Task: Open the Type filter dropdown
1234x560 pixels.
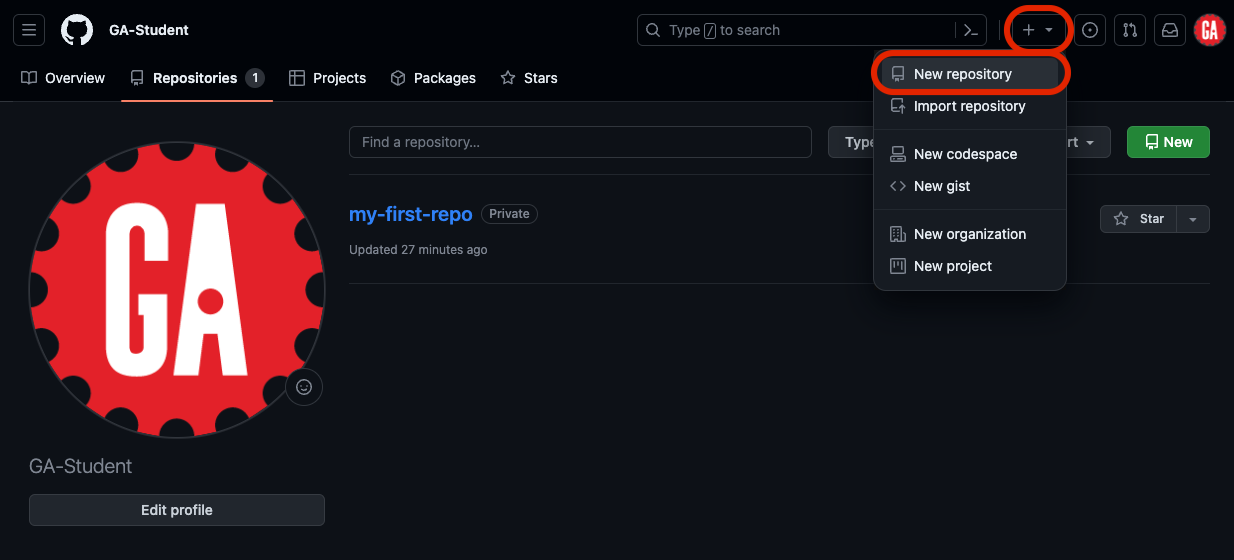Action: pyautogui.click(x=851, y=142)
